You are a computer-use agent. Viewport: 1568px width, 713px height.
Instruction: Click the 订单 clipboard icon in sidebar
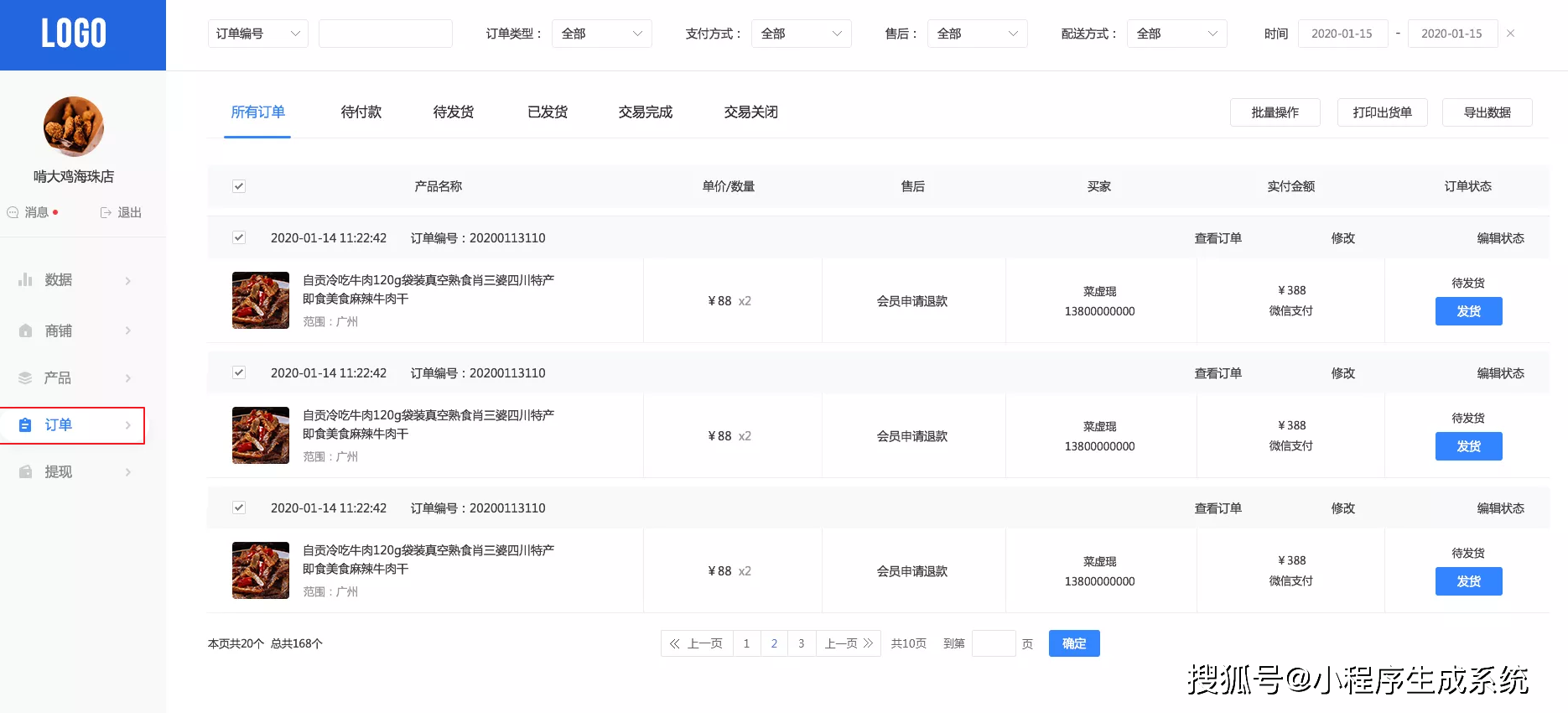coord(25,425)
